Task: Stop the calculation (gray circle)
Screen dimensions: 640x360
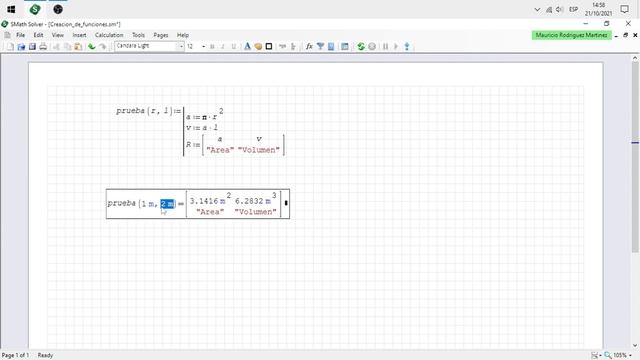Action: 372,47
